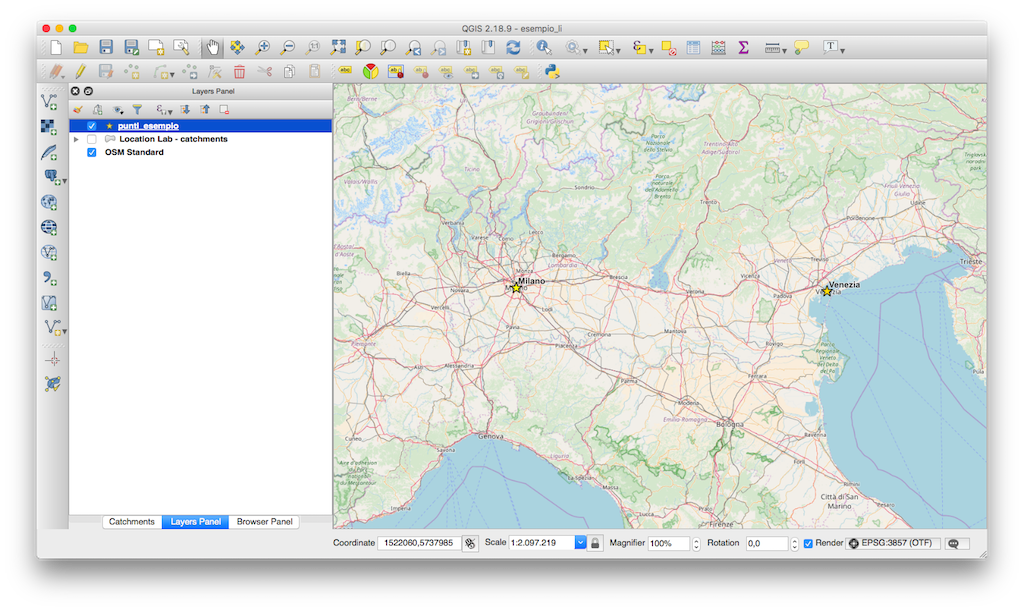Uncheck the punti_esempio layer visibility
This screenshot has width=1024, height=611.
click(91, 126)
